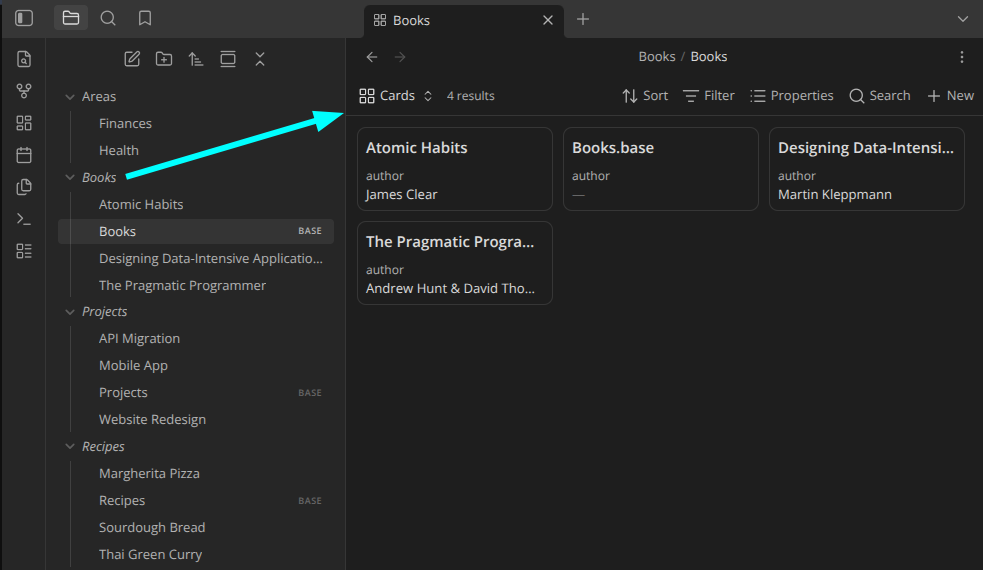
Task: Open the Atomic Habits card
Action: point(455,169)
